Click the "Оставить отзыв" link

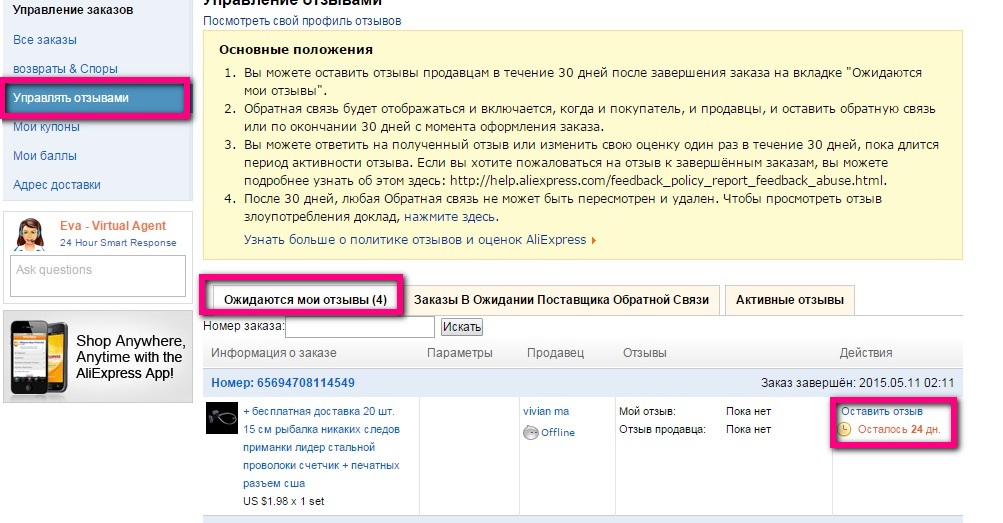pyautogui.click(x=881, y=411)
